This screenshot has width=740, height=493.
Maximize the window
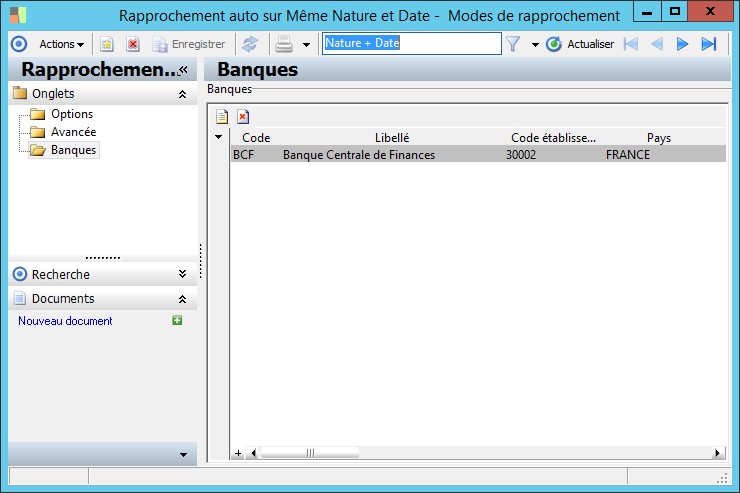tap(675, 12)
